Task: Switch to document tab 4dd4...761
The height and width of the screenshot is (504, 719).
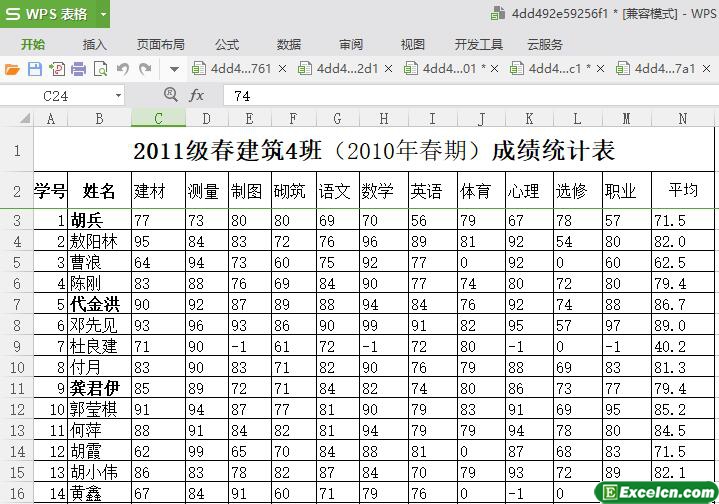Action: tap(232, 69)
